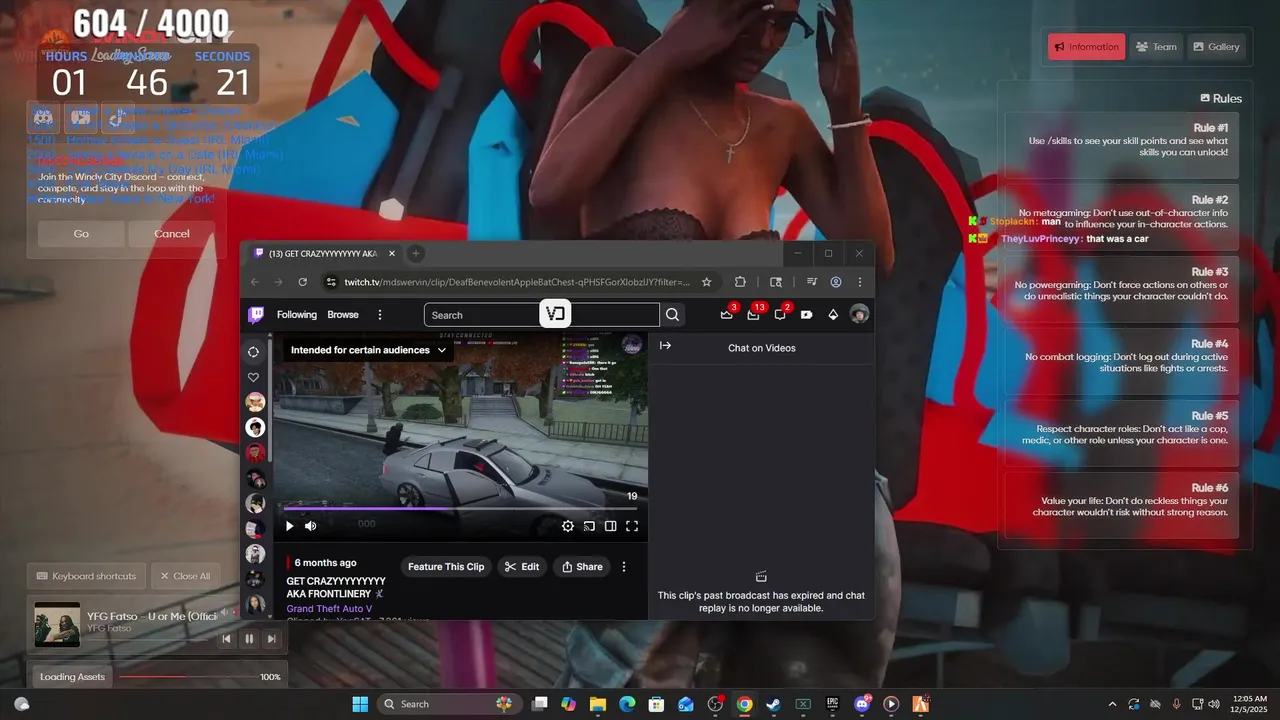The image size is (1280, 720).
Task: Open the Grand Theft Auto V category link
Action: click(329, 609)
